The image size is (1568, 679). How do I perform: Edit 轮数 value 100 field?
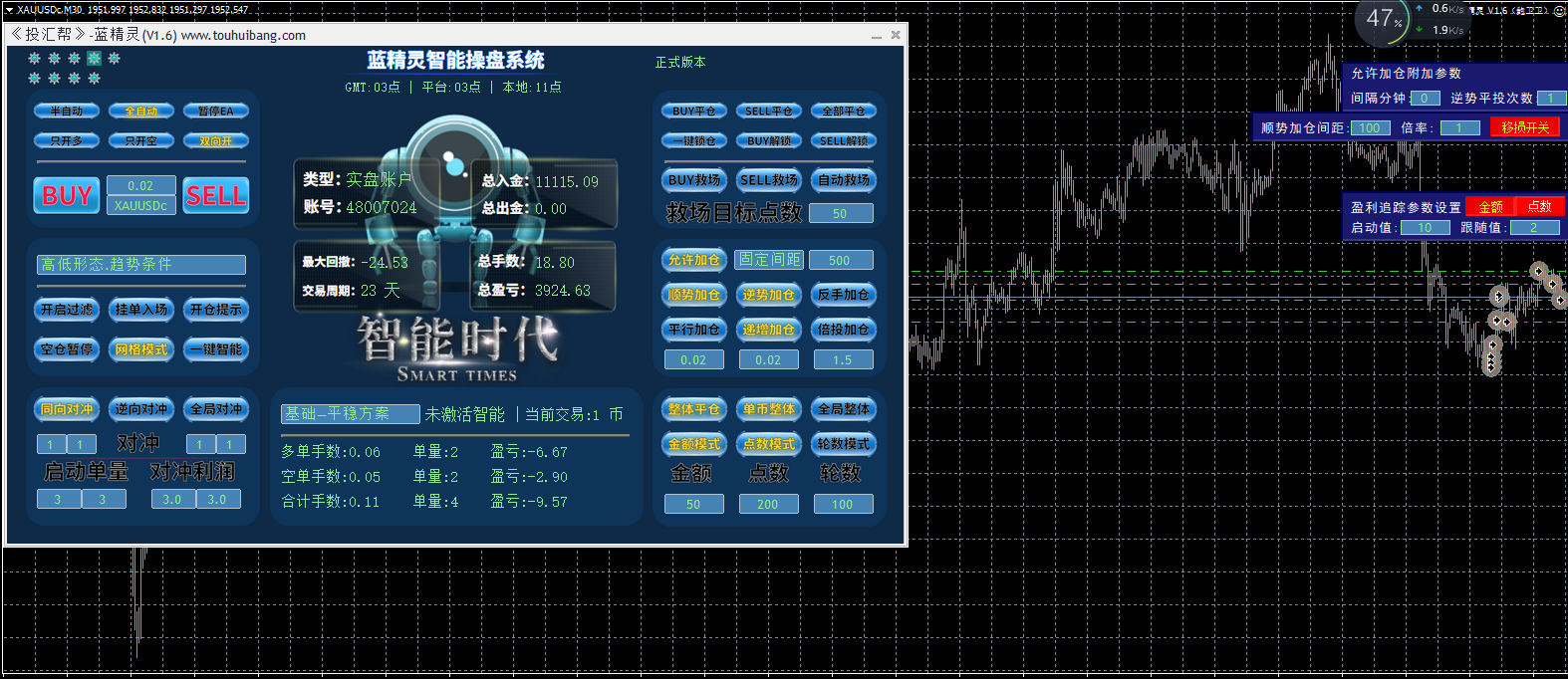click(x=843, y=504)
